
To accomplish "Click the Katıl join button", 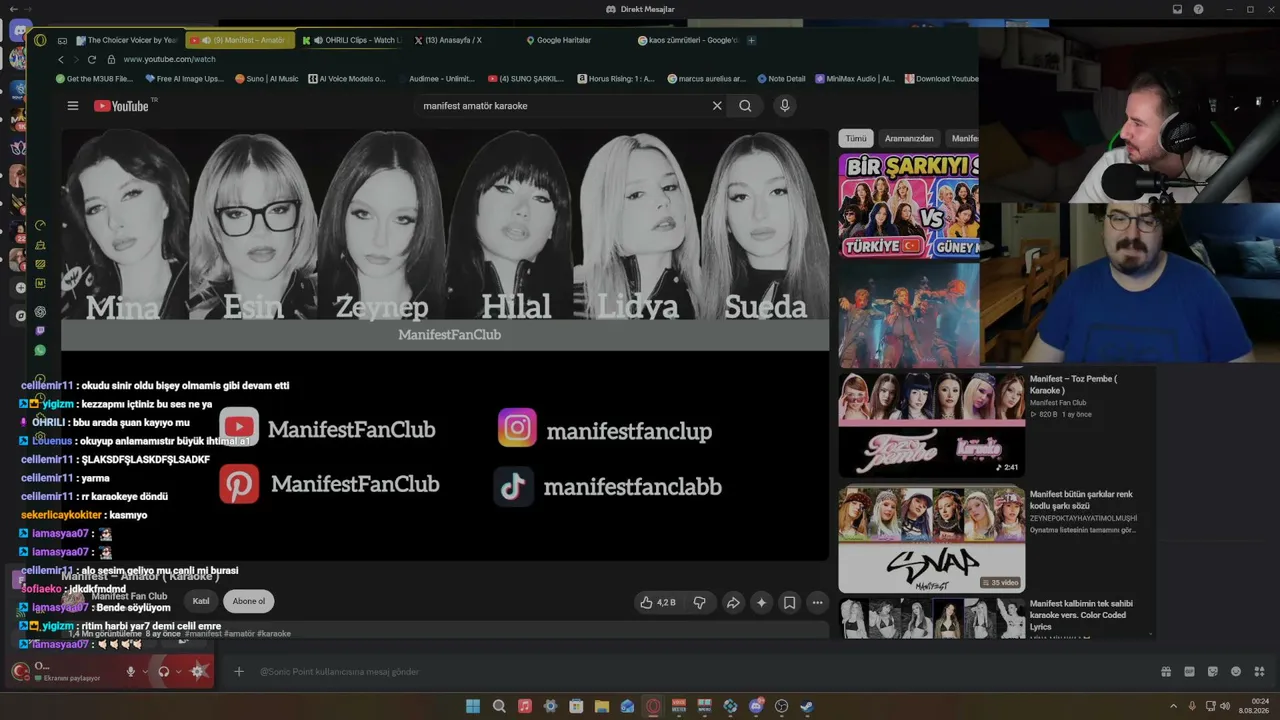I will pos(201,601).
